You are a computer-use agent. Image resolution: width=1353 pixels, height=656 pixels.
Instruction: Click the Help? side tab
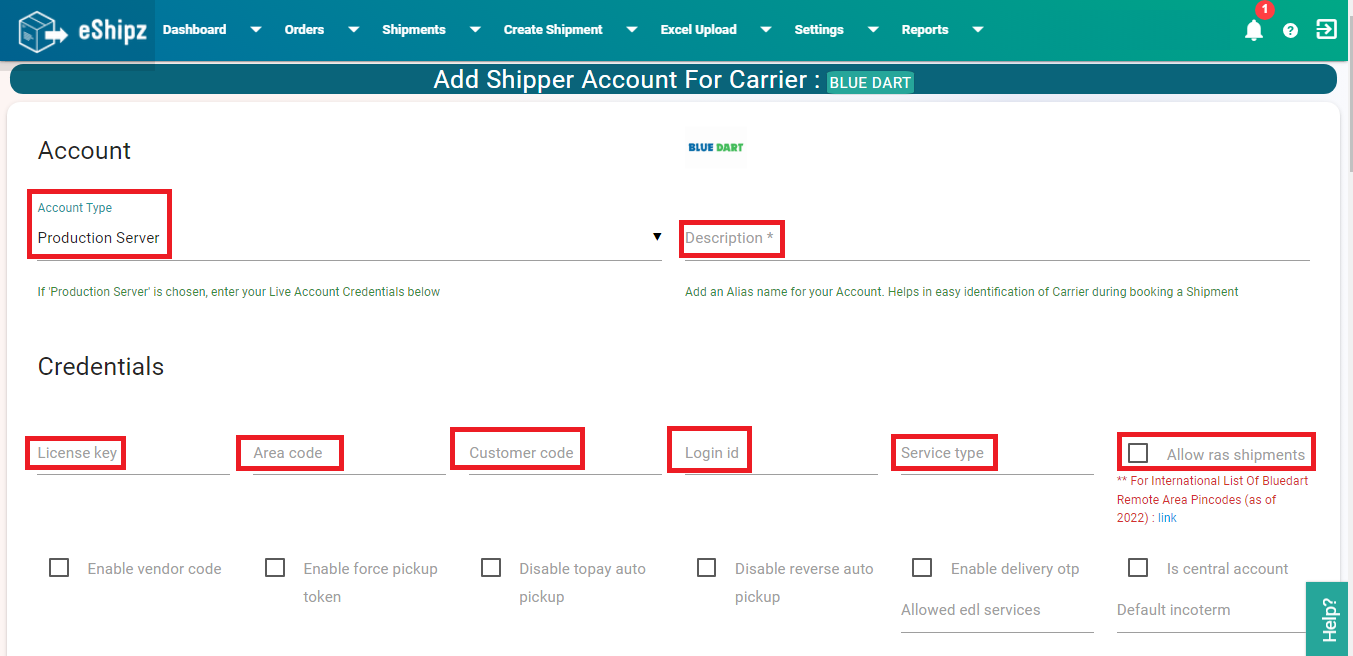pos(1328,619)
